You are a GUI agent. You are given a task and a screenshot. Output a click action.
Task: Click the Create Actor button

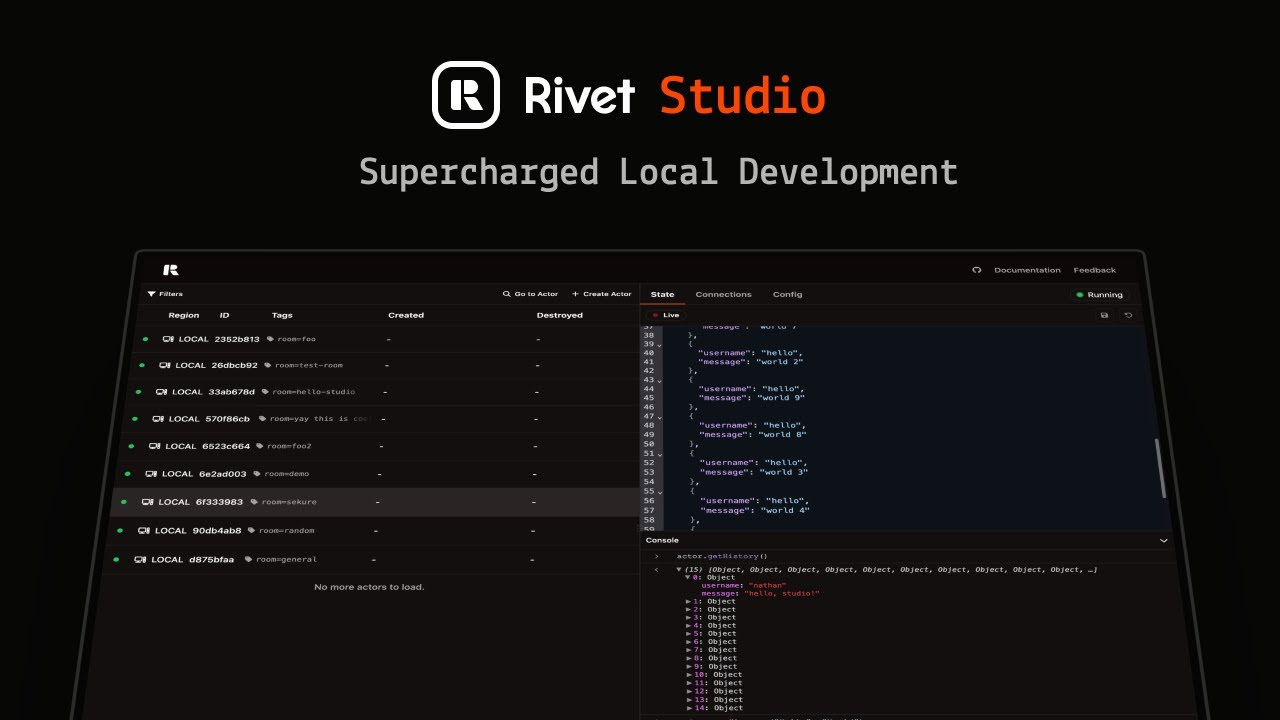pos(601,294)
